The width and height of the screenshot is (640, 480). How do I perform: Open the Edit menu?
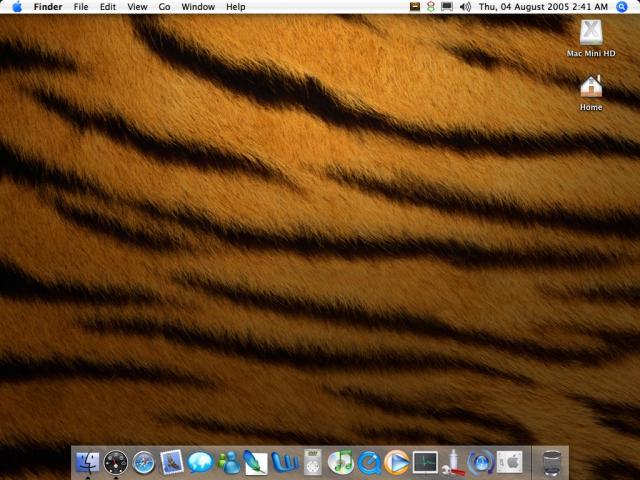point(108,7)
